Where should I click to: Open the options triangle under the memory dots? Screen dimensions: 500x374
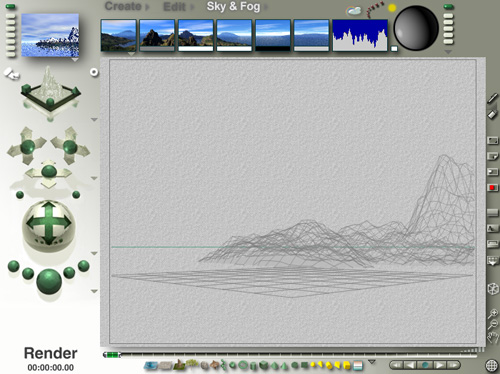(x=448, y=52)
